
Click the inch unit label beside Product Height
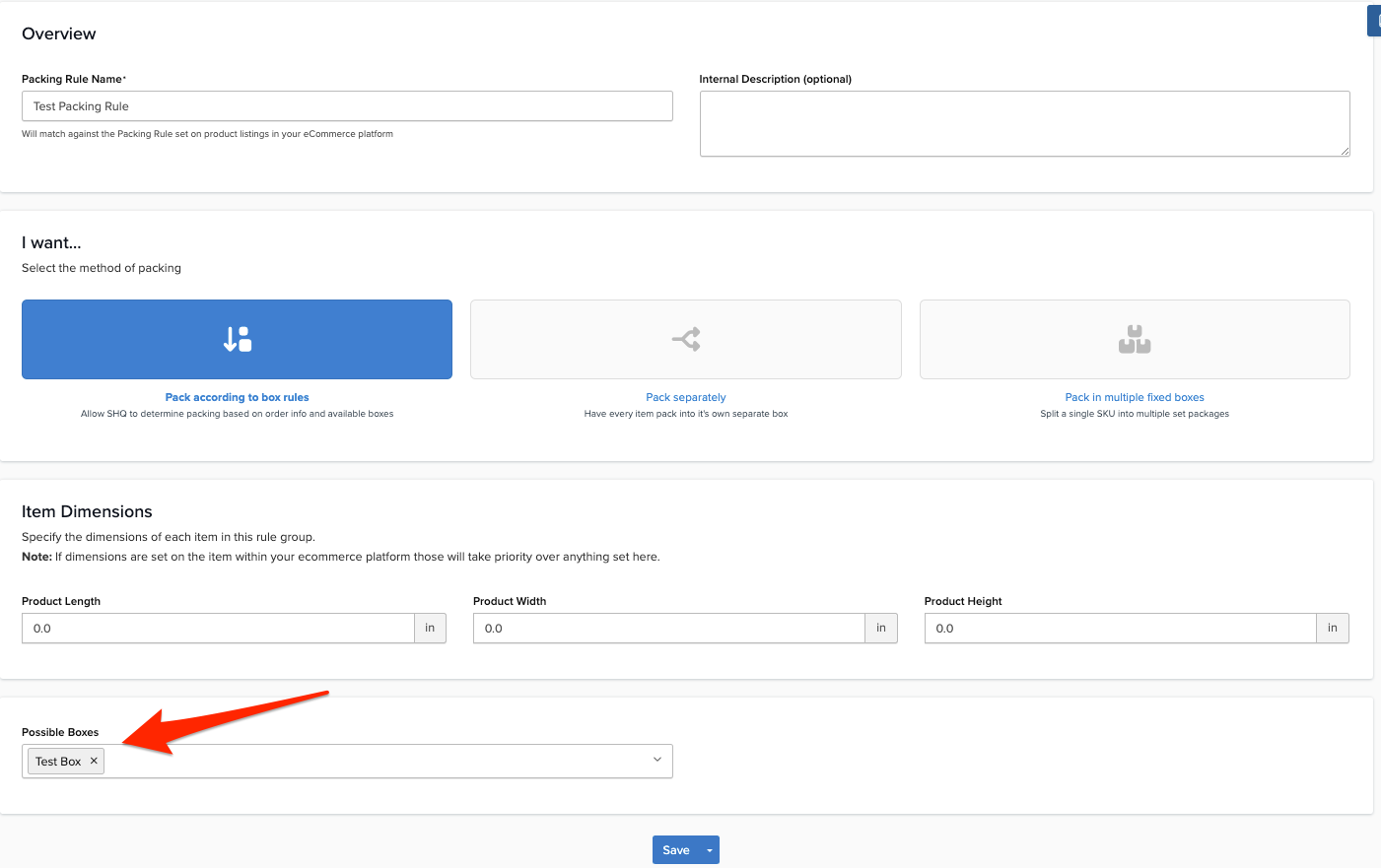click(1333, 629)
